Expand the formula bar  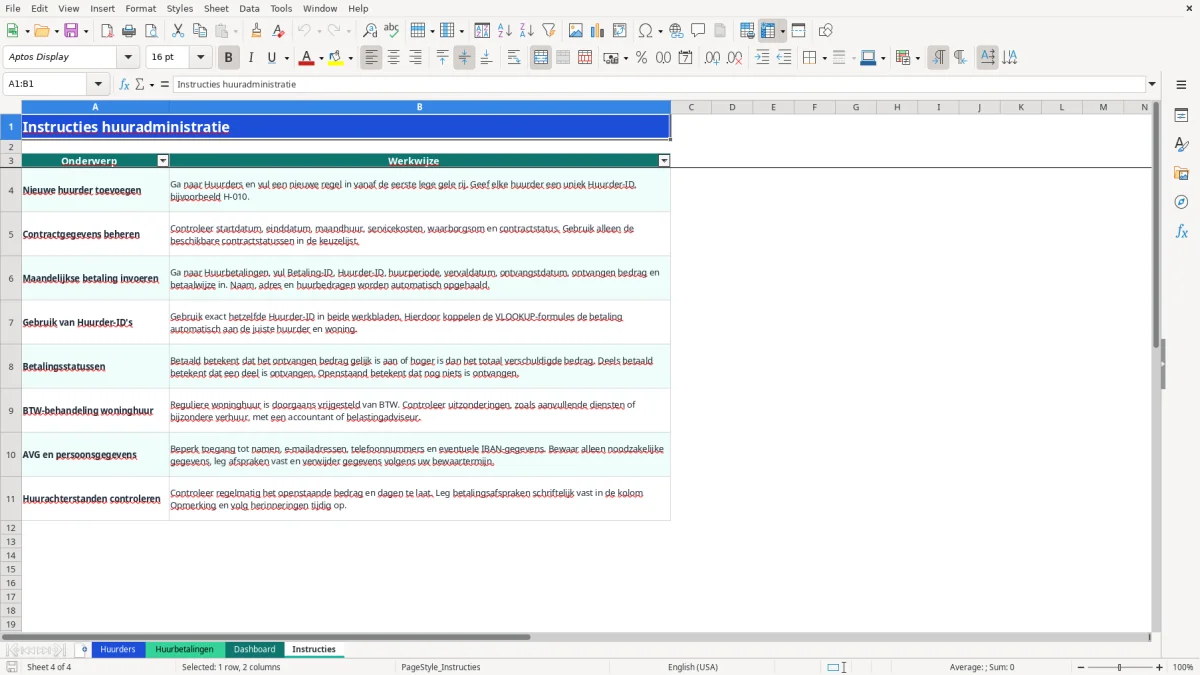(1152, 84)
